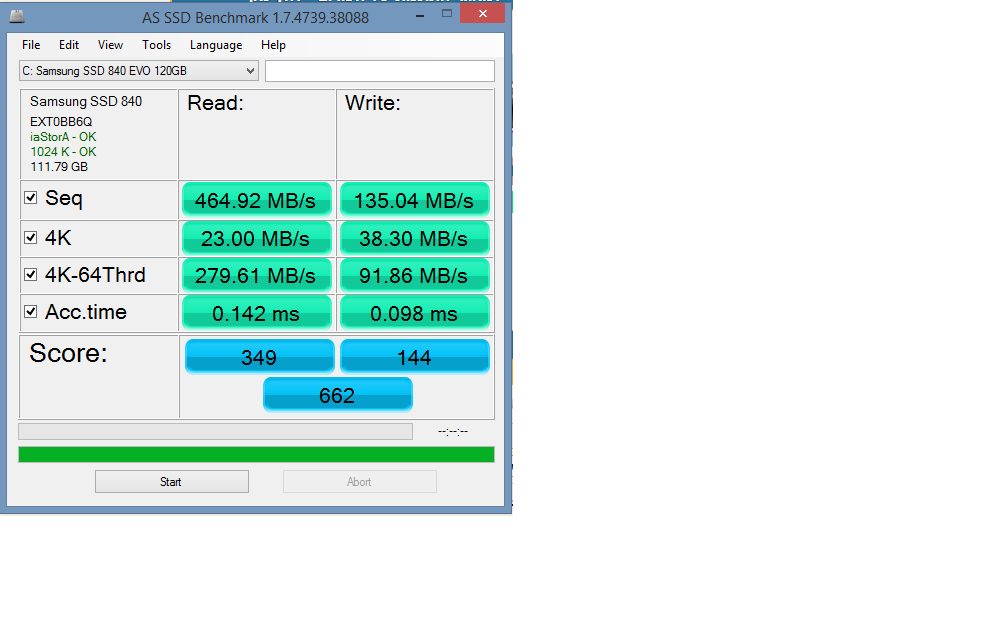Uncheck the Seq test checkbox
Image resolution: width=1008 pixels, height=630 pixels.
pyautogui.click(x=31, y=198)
